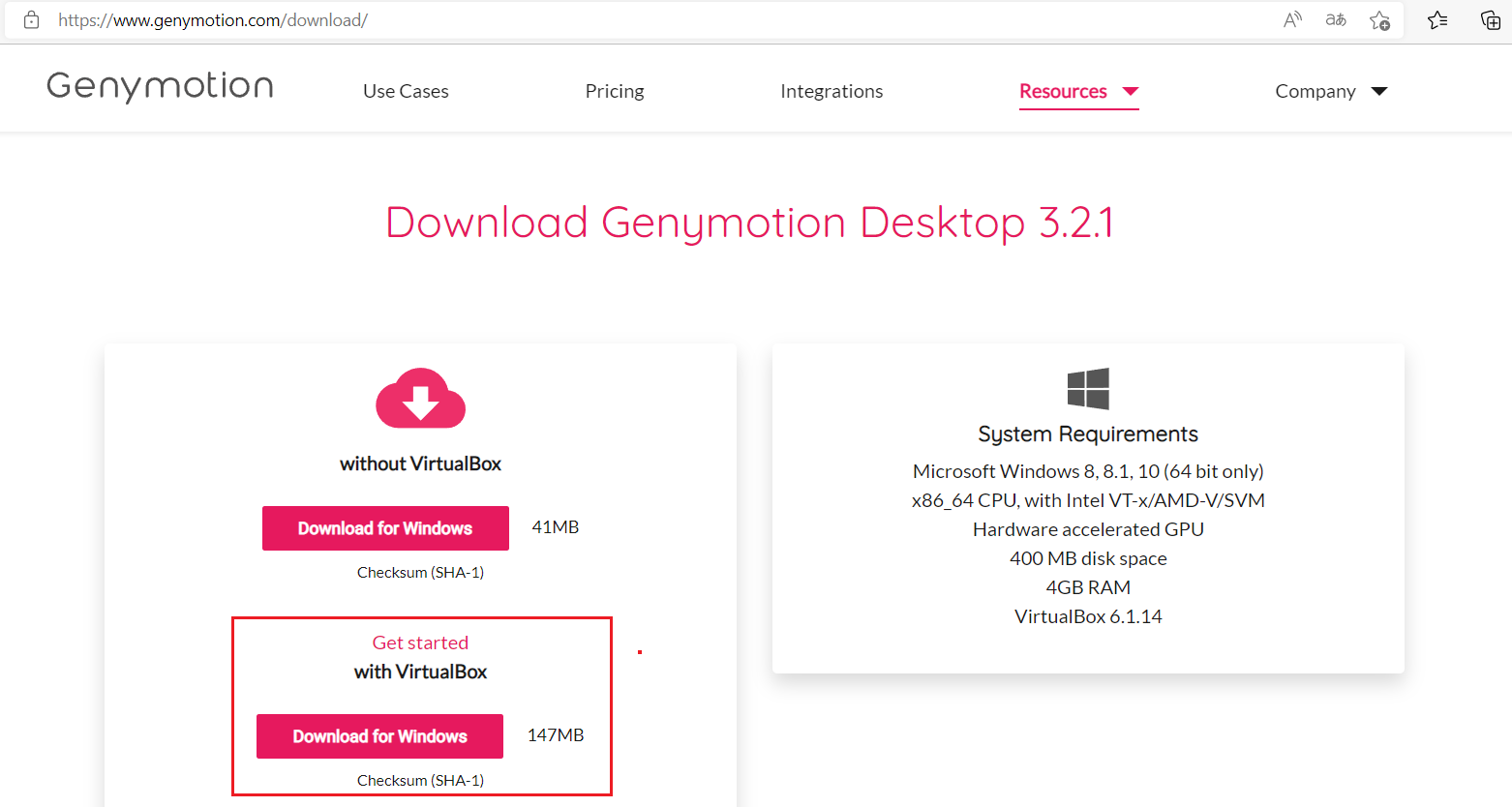The width and height of the screenshot is (1512, 807).
Task: Click the 'Download Genymotion Desktop 3.2.1' heading
Action: (750, 223)
